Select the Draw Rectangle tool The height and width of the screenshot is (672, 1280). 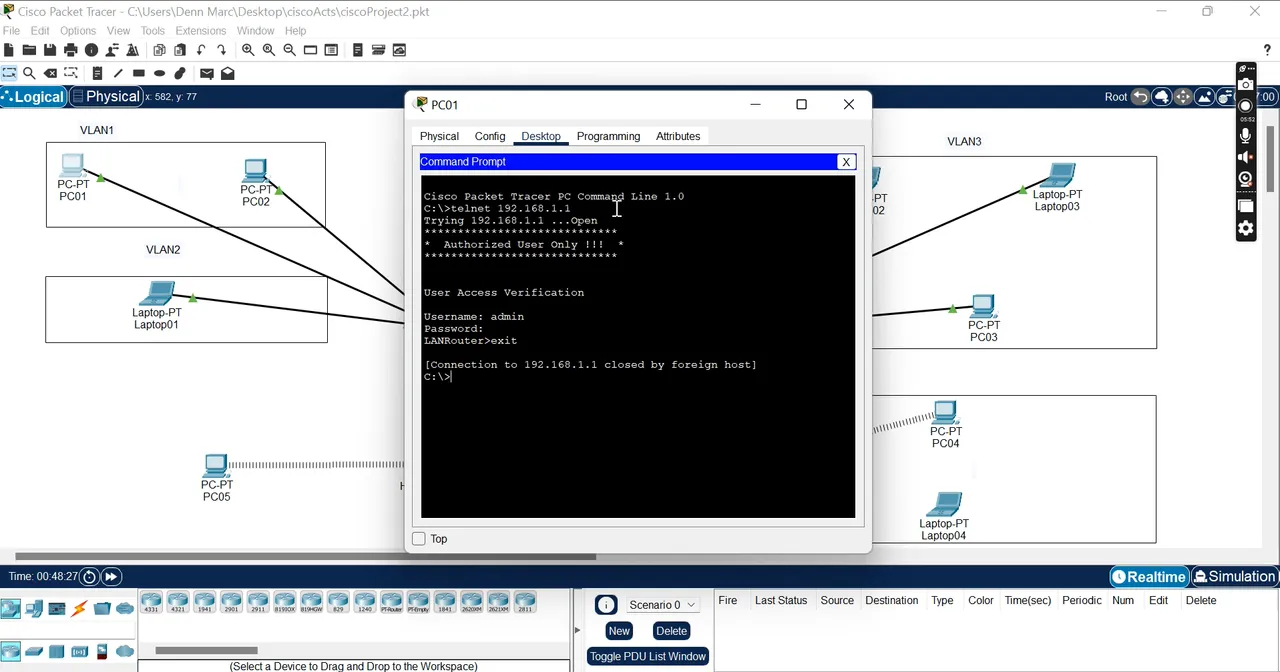139,73
